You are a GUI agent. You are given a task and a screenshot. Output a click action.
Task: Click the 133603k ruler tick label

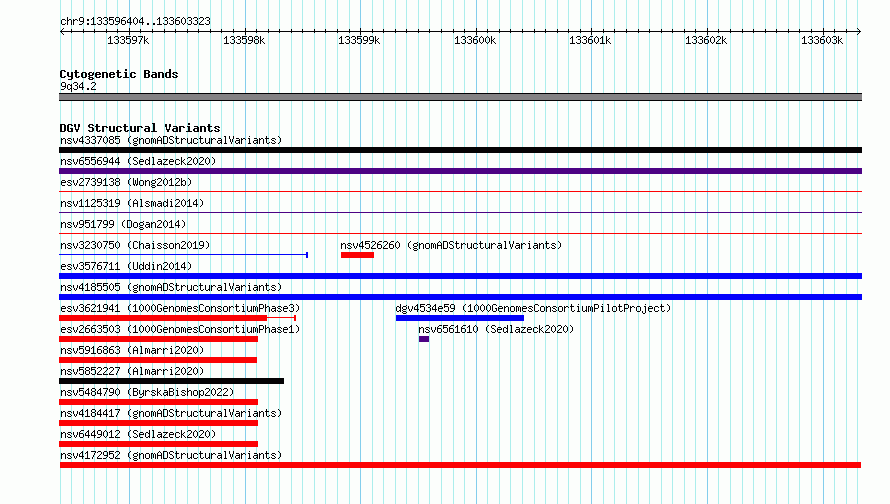821,40
